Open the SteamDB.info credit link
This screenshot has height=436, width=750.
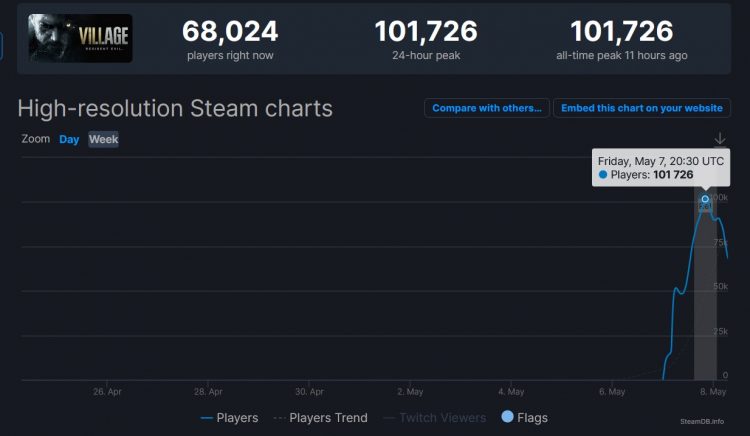coord(702,422)
